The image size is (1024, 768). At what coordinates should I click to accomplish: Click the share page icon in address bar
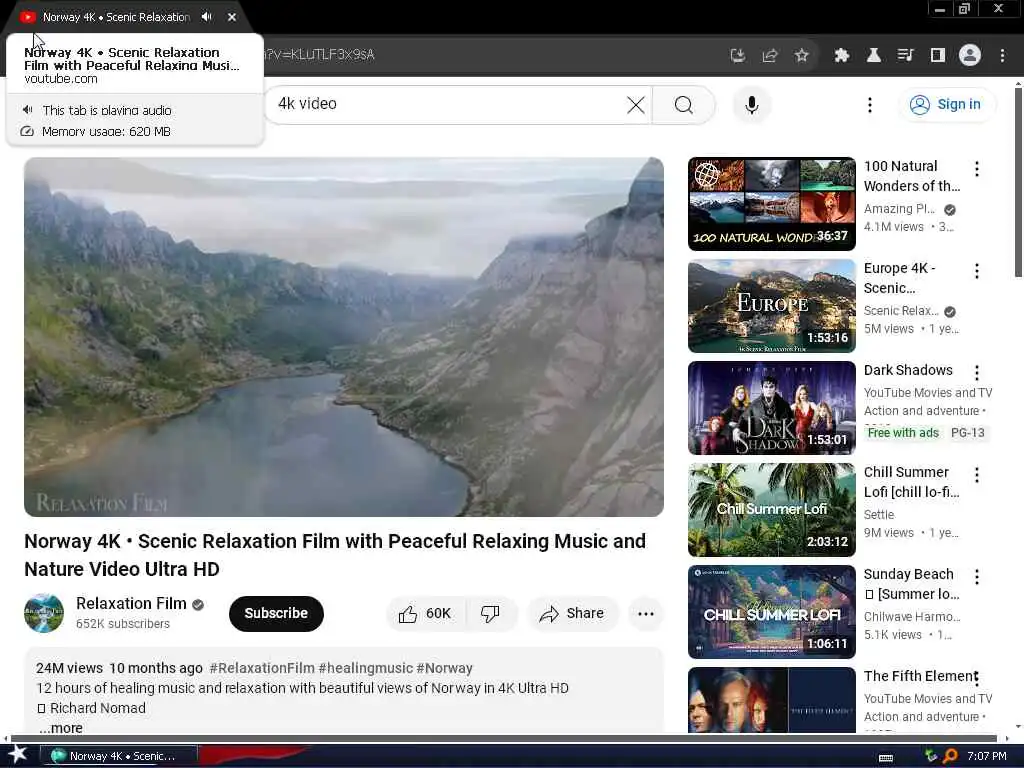click(769, 56)
